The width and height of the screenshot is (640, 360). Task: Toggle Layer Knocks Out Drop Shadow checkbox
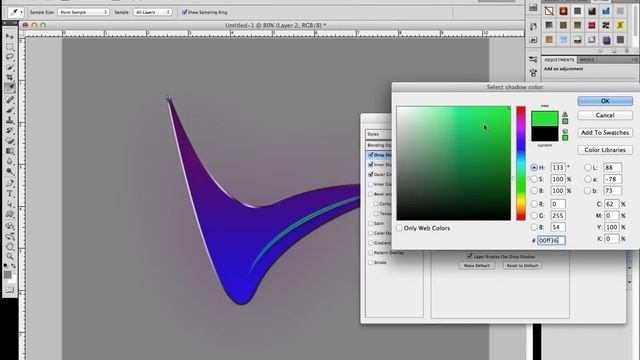[469, 256]
